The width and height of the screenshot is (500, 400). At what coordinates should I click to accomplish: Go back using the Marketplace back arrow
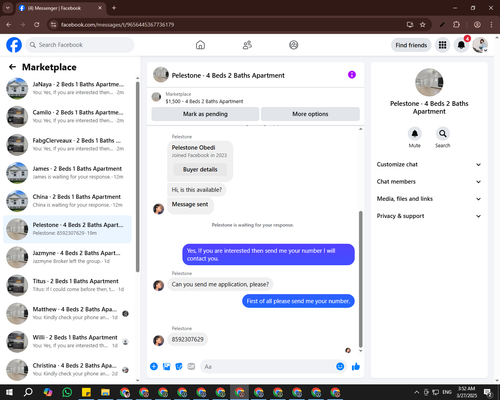pyautogui.click(x=12, y=67)
